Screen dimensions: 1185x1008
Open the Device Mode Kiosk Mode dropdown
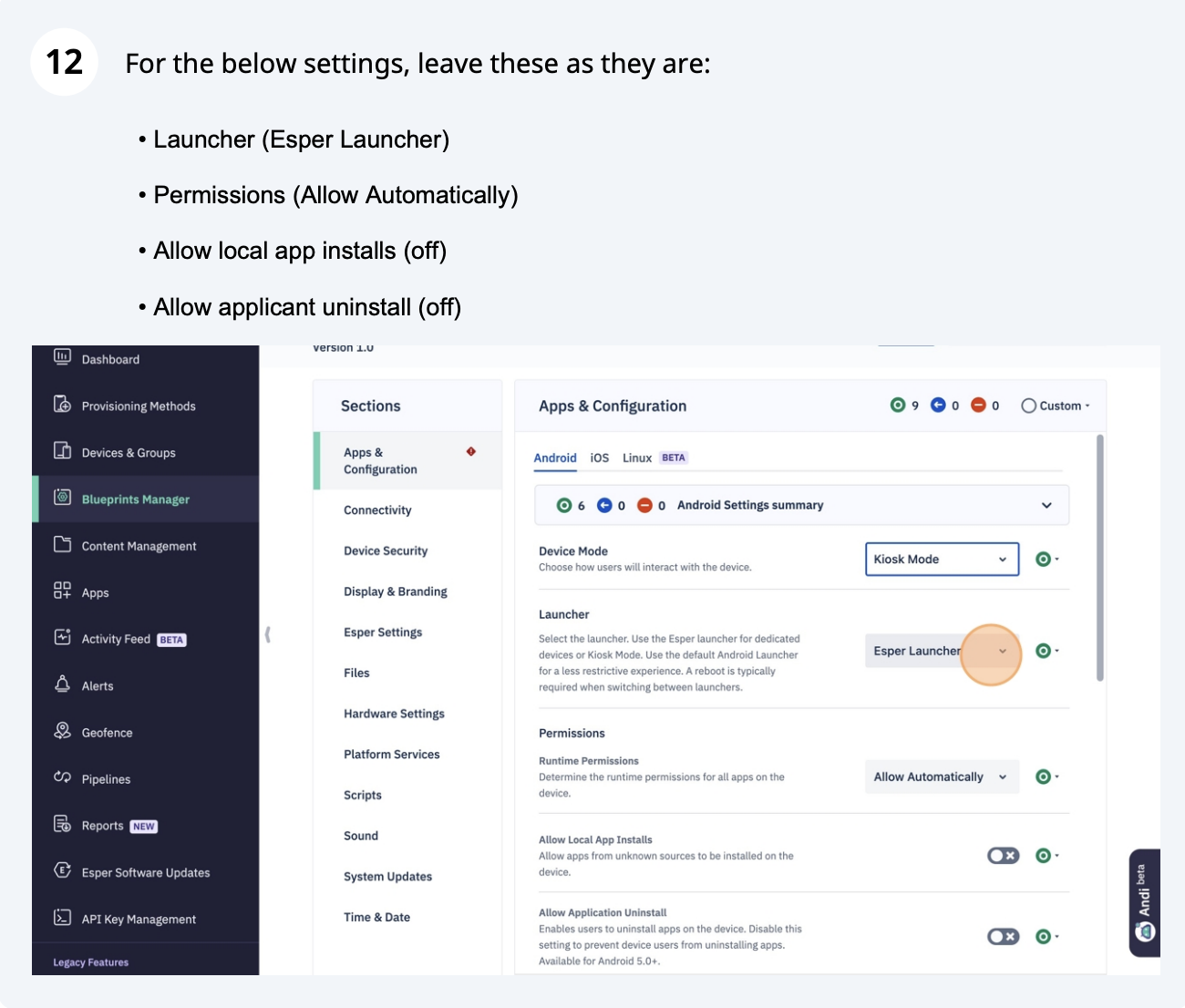pos(941,560)
